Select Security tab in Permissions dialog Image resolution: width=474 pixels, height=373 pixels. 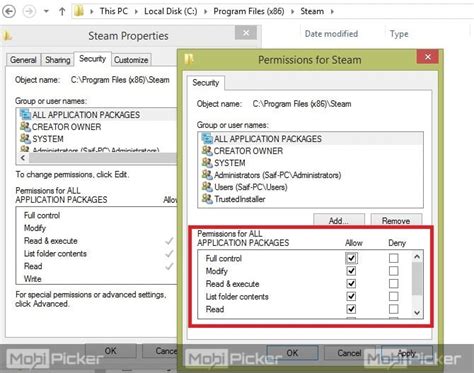click(206, 83)
